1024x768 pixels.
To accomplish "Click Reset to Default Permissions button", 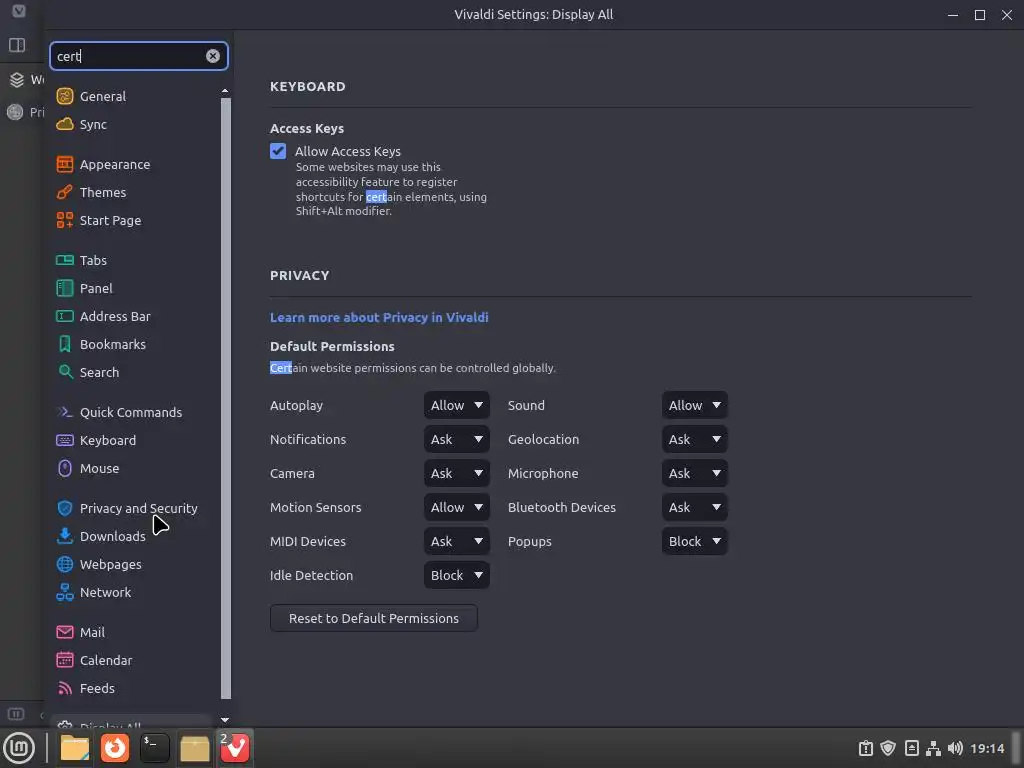I will (x=374, y=618).
